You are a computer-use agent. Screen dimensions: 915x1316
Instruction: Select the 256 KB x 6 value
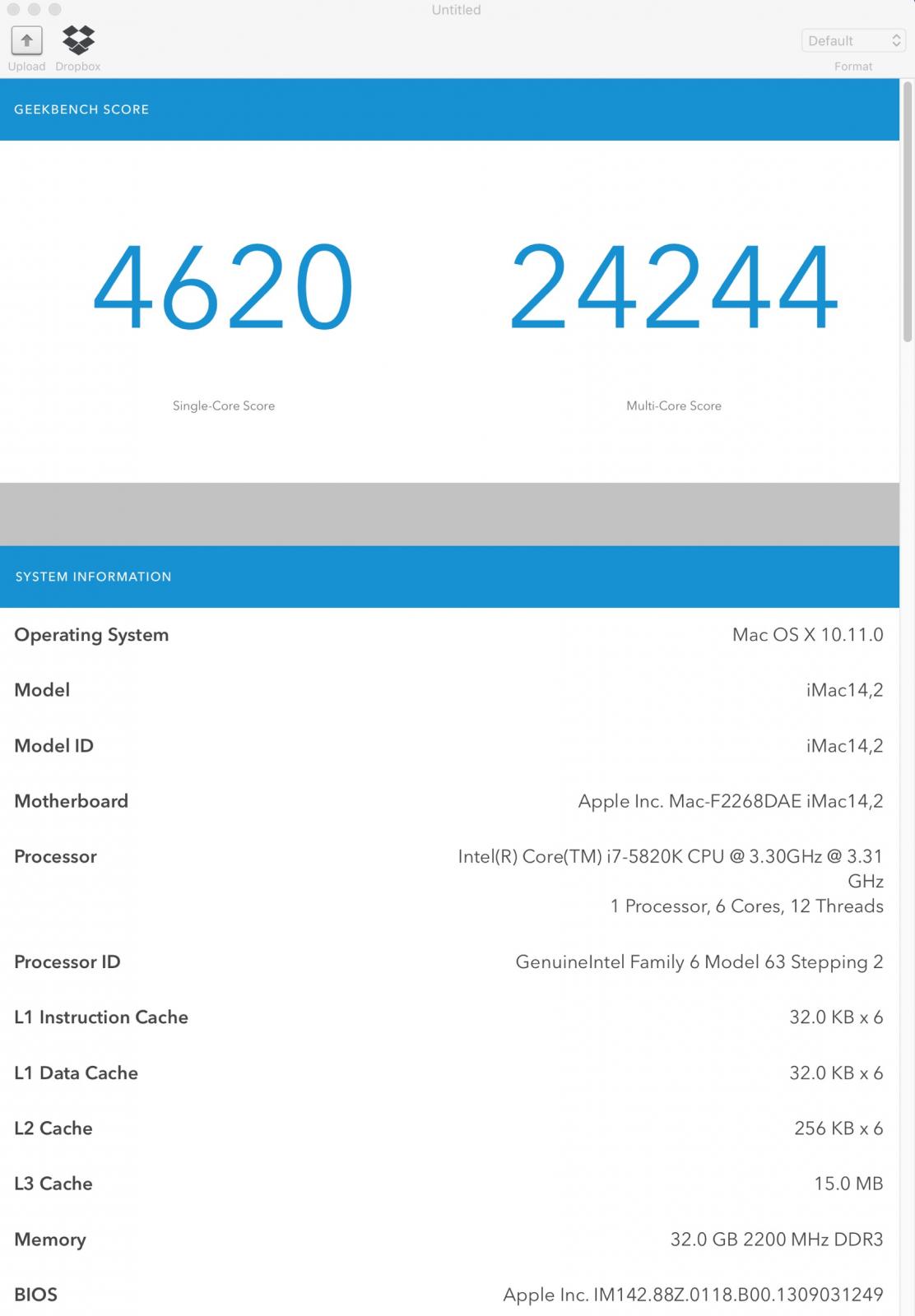pyautogui.click(x=838, y=1128)
